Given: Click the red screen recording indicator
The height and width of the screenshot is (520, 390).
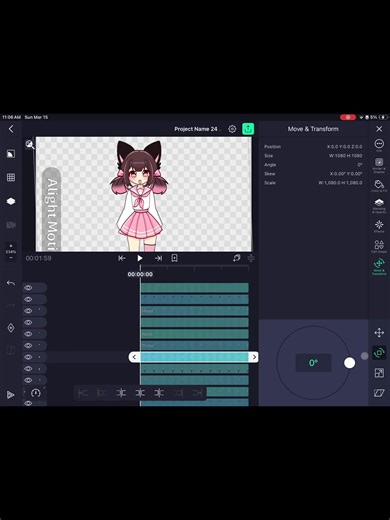Looking at the screenshot, I should click(348, 117).
